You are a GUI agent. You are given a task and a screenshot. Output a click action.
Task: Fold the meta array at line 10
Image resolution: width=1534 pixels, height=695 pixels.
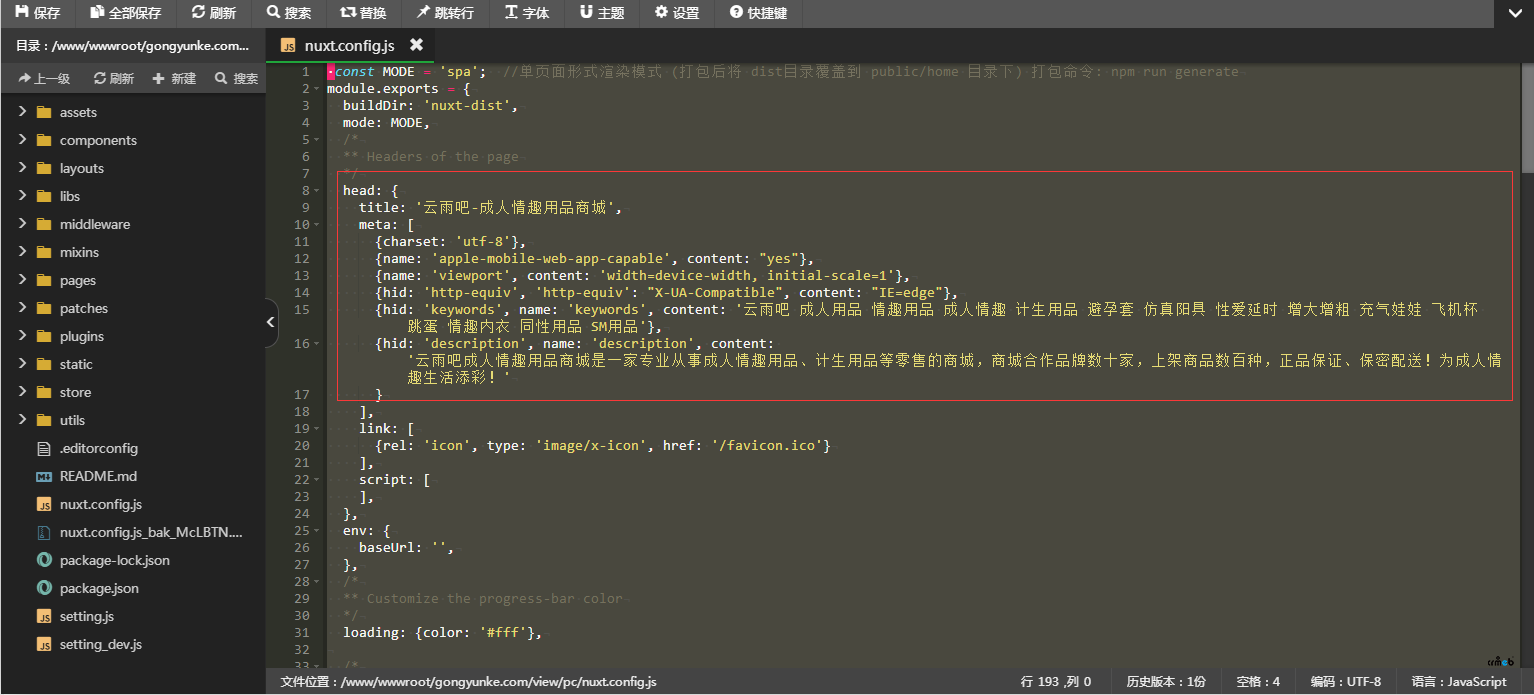coord(318,225)
